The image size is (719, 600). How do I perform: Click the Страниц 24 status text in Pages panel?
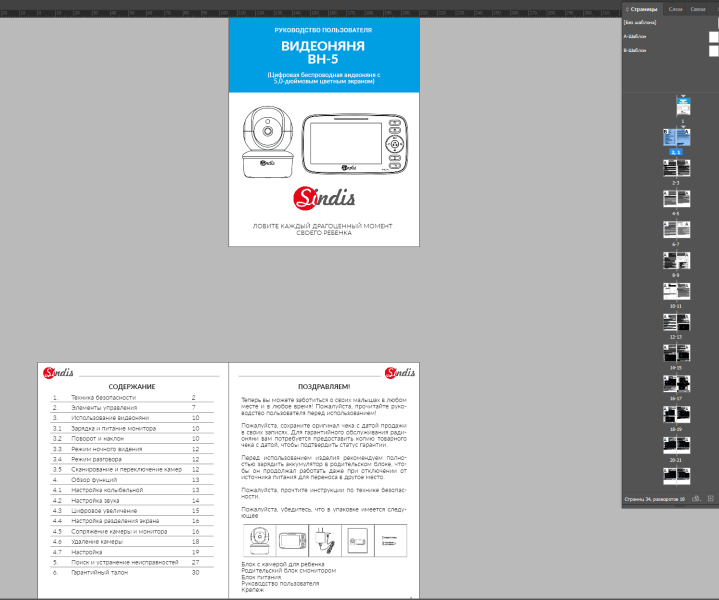coord(655,499)
